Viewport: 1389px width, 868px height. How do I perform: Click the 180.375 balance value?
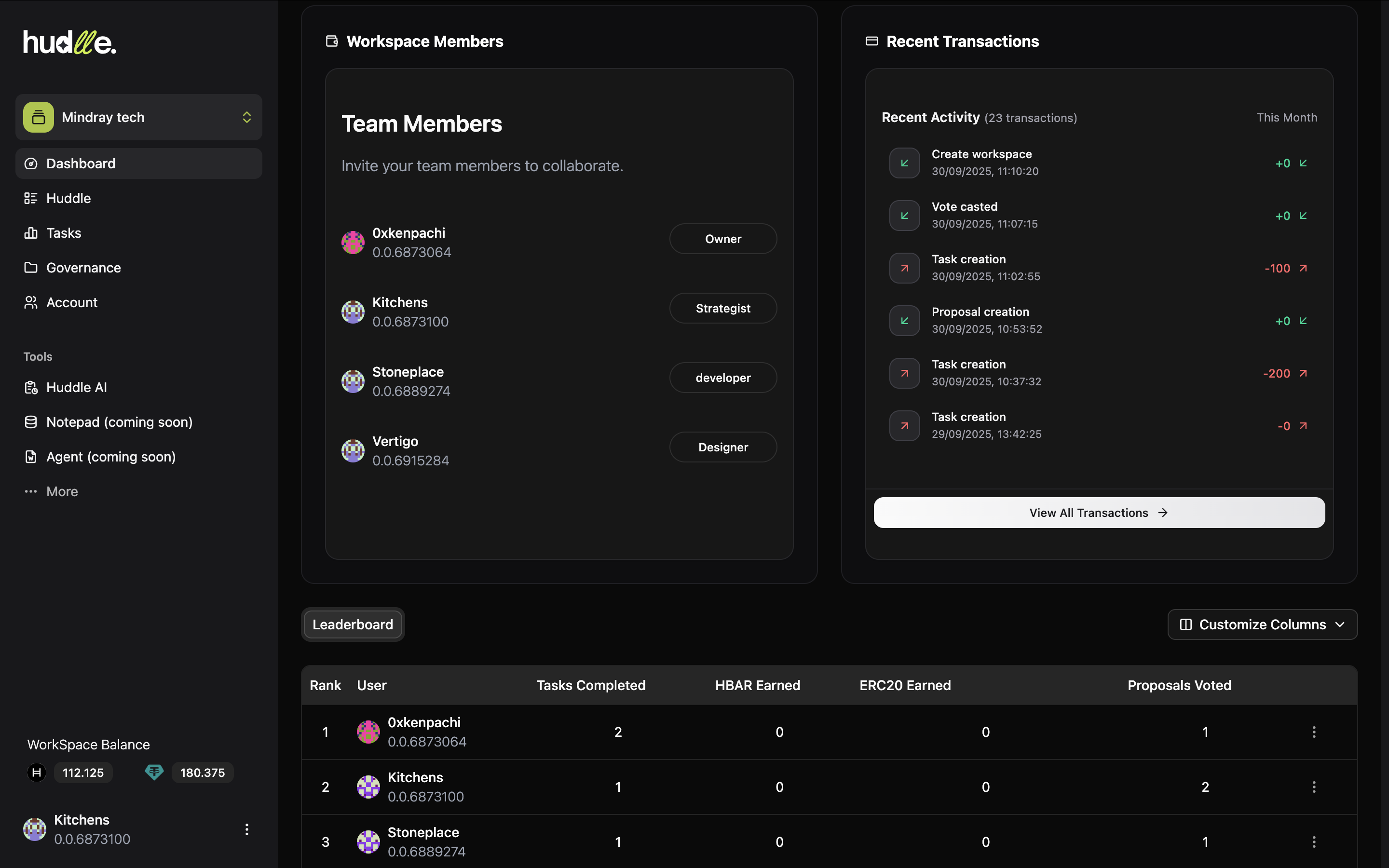(203, 773)
